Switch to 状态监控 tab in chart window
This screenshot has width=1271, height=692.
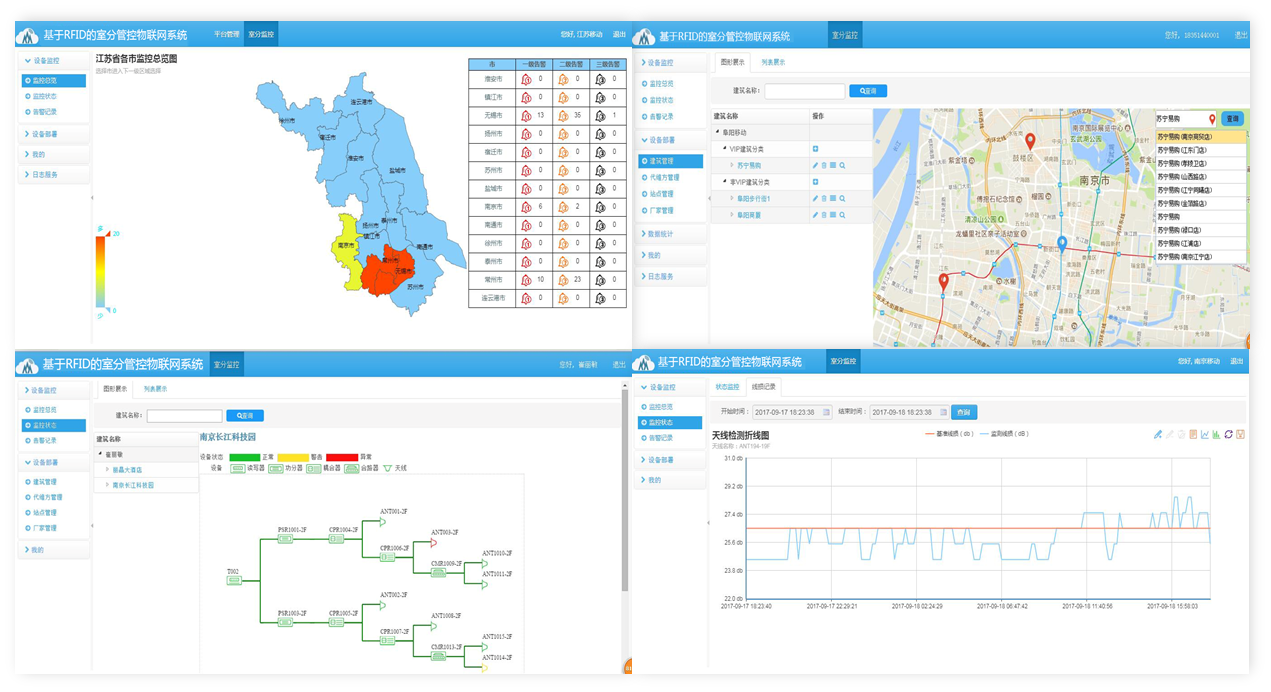coord(727,386)
